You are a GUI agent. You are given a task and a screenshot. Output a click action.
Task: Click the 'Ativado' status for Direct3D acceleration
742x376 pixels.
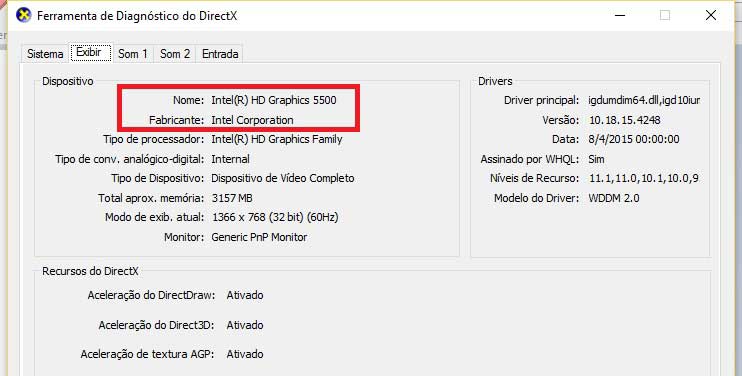[245, 325]
